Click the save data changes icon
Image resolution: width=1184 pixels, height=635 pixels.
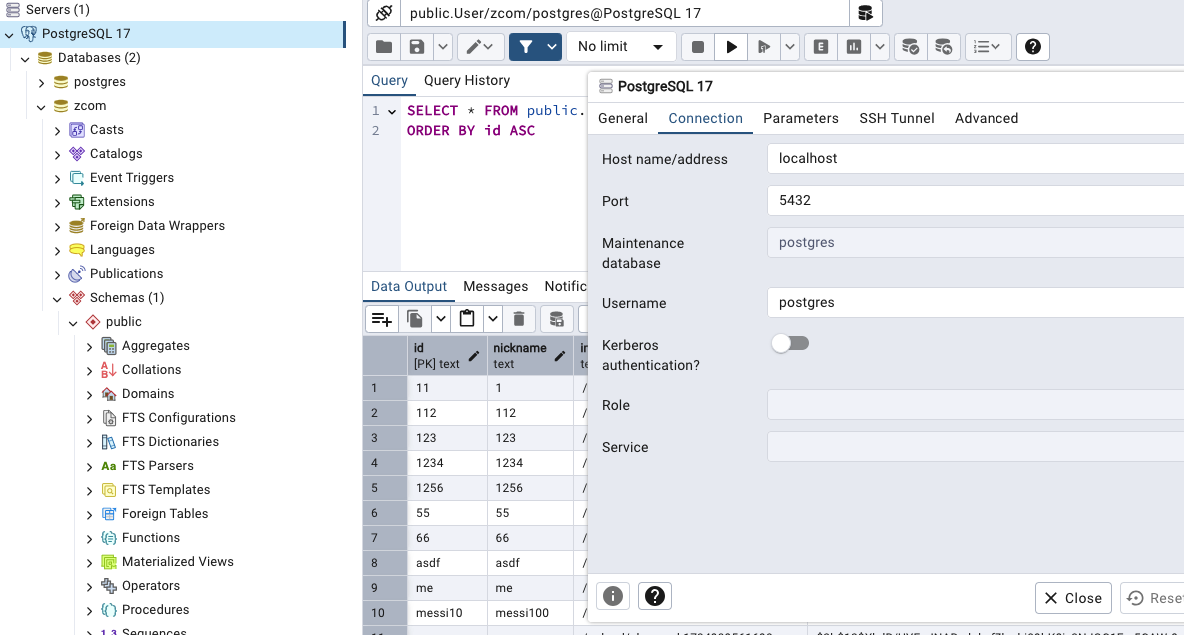pos(557,319)
